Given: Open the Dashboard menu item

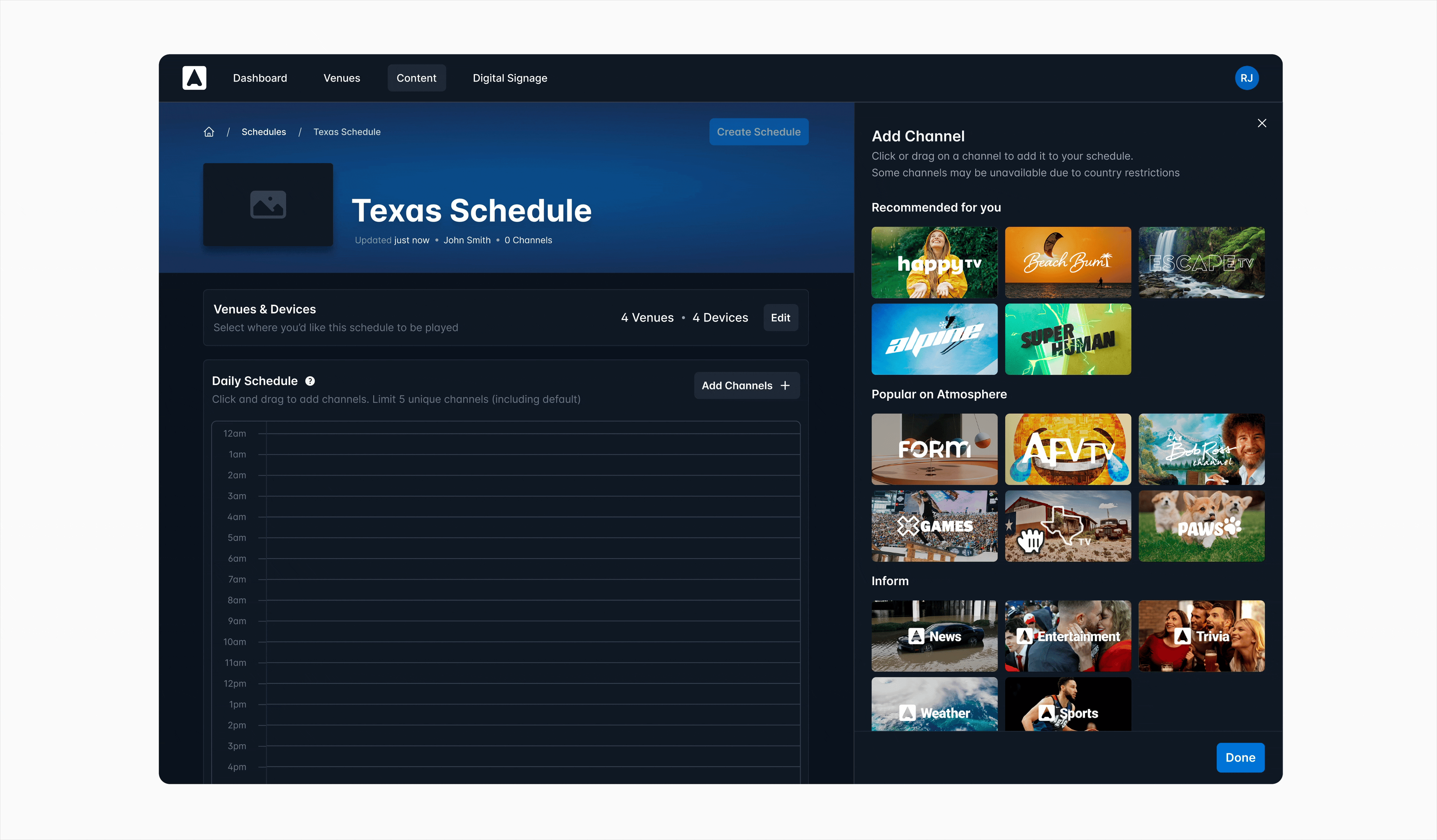Looking at the screenshot, I should pyautogui.click(x=259, y=78).
